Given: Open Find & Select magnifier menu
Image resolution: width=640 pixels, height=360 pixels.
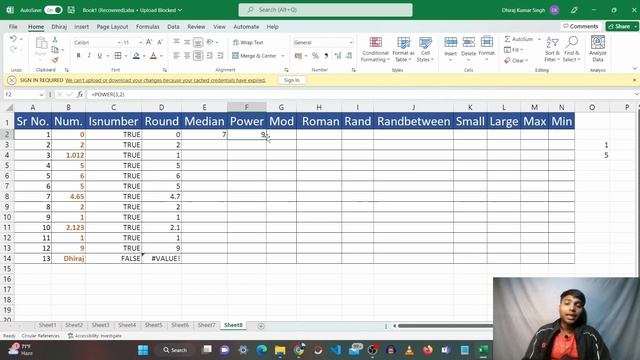Looking at the screenshot, I should coord(571,49).
